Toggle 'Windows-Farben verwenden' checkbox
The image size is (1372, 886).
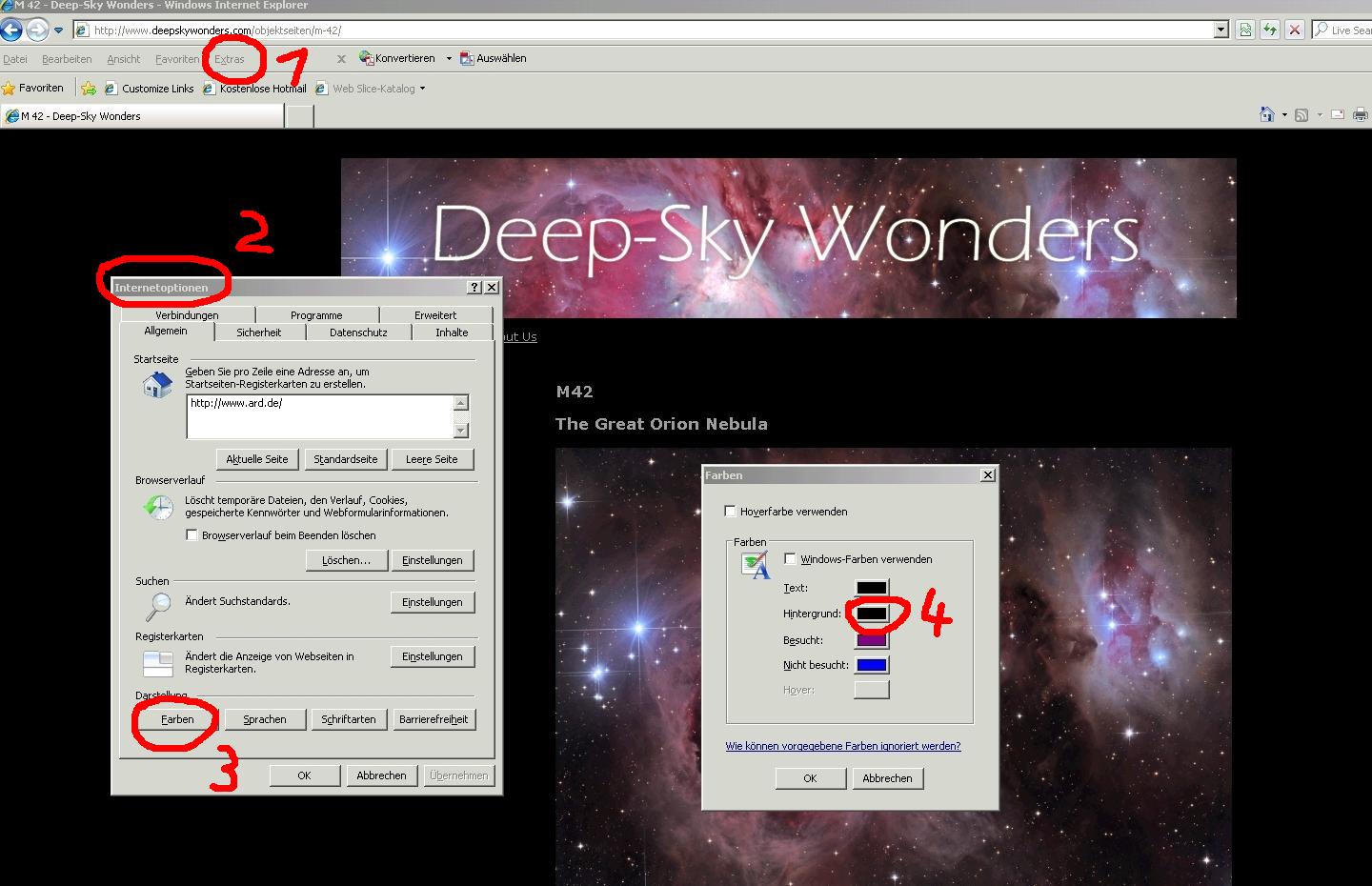(x=790, y=559)
